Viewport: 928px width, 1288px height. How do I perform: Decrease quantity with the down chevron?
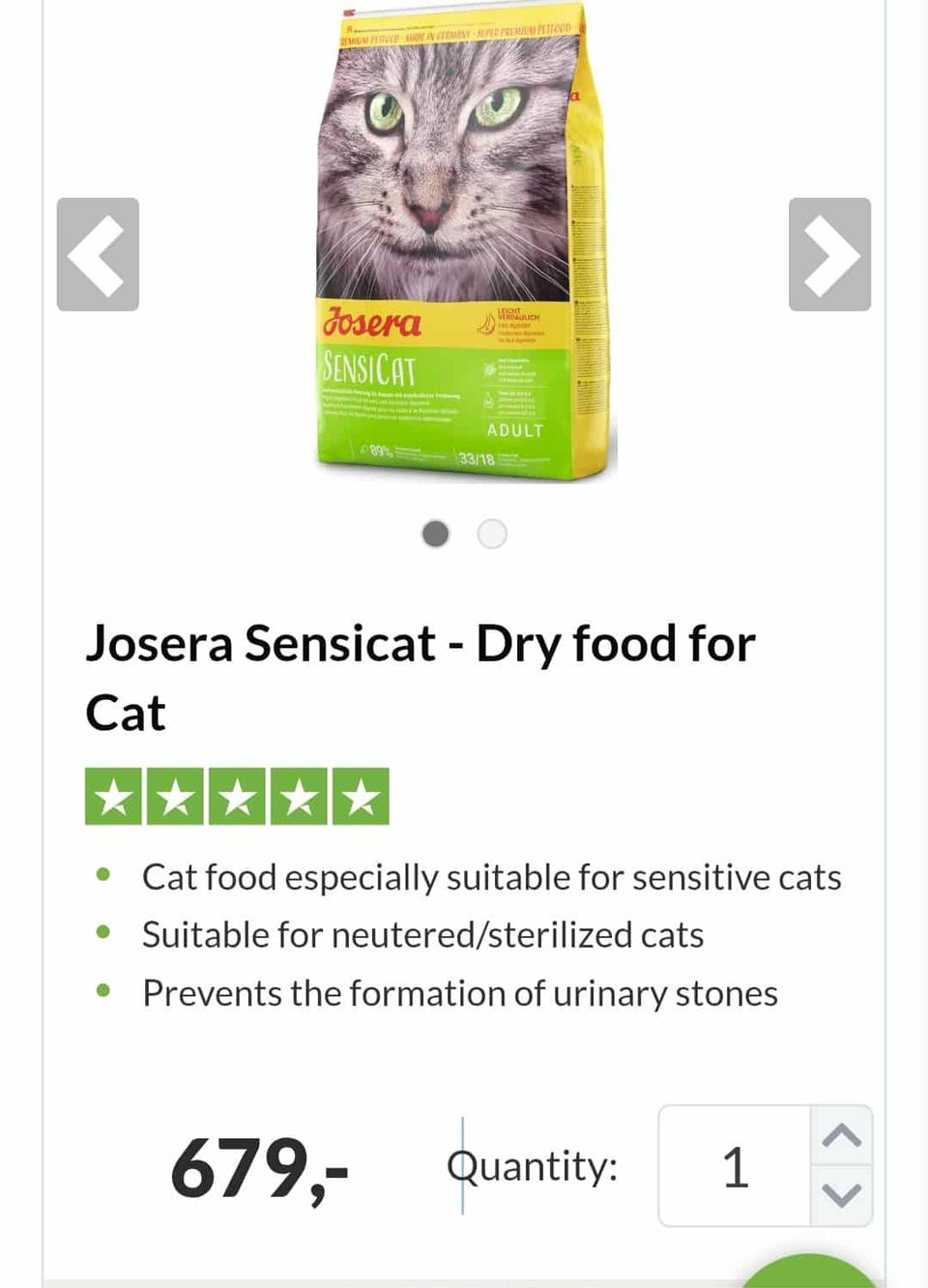[x=841, y=1196]
